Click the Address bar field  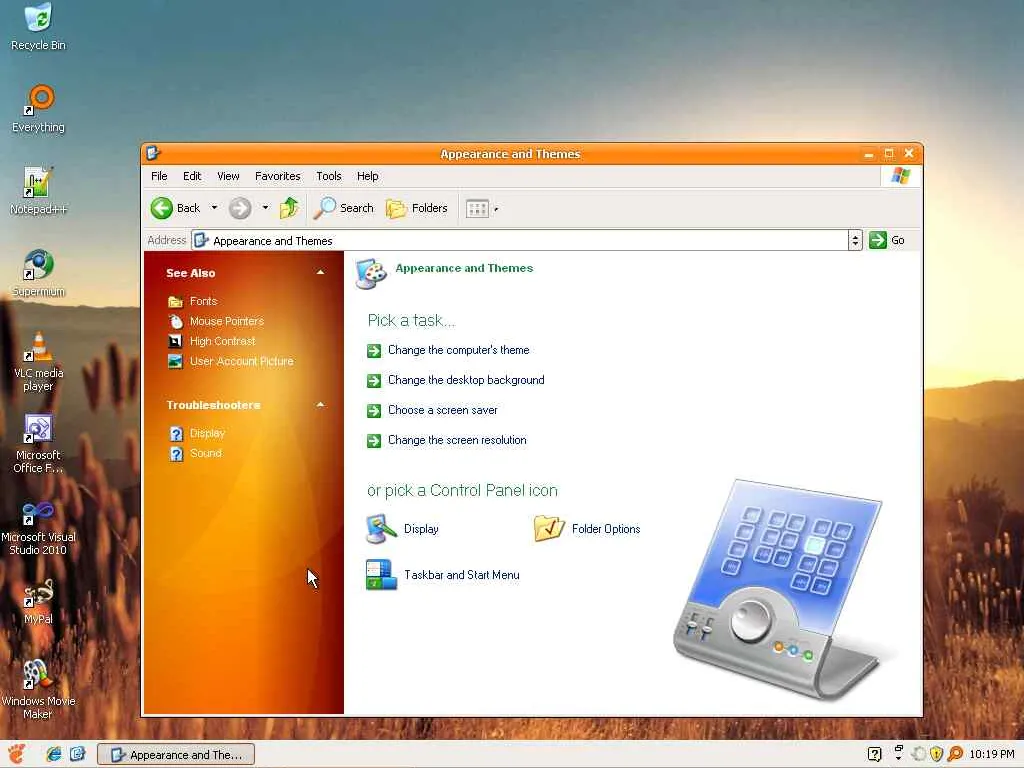pos(520,240)
